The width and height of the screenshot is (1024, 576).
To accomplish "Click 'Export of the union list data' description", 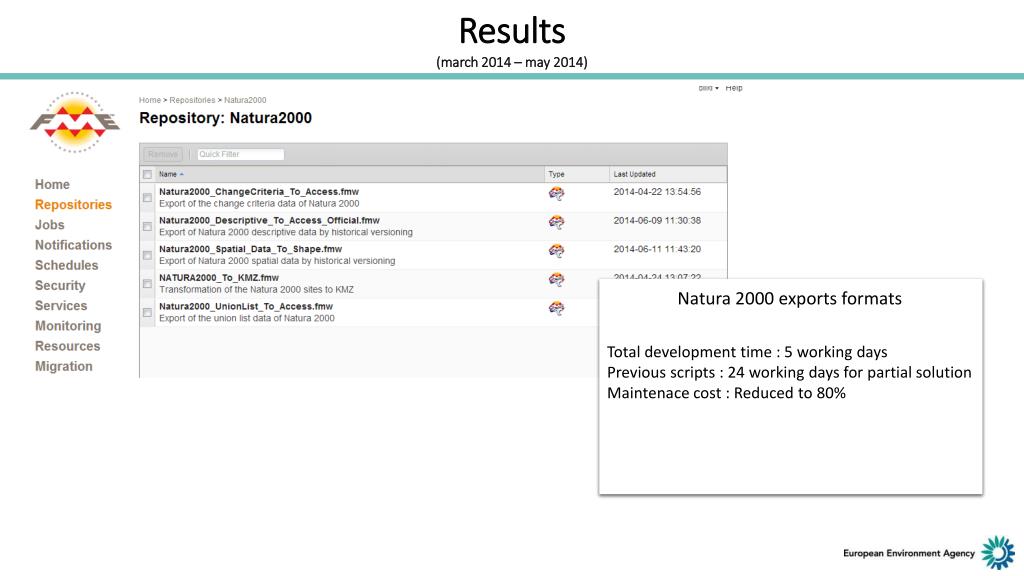I will pos(246,319).
